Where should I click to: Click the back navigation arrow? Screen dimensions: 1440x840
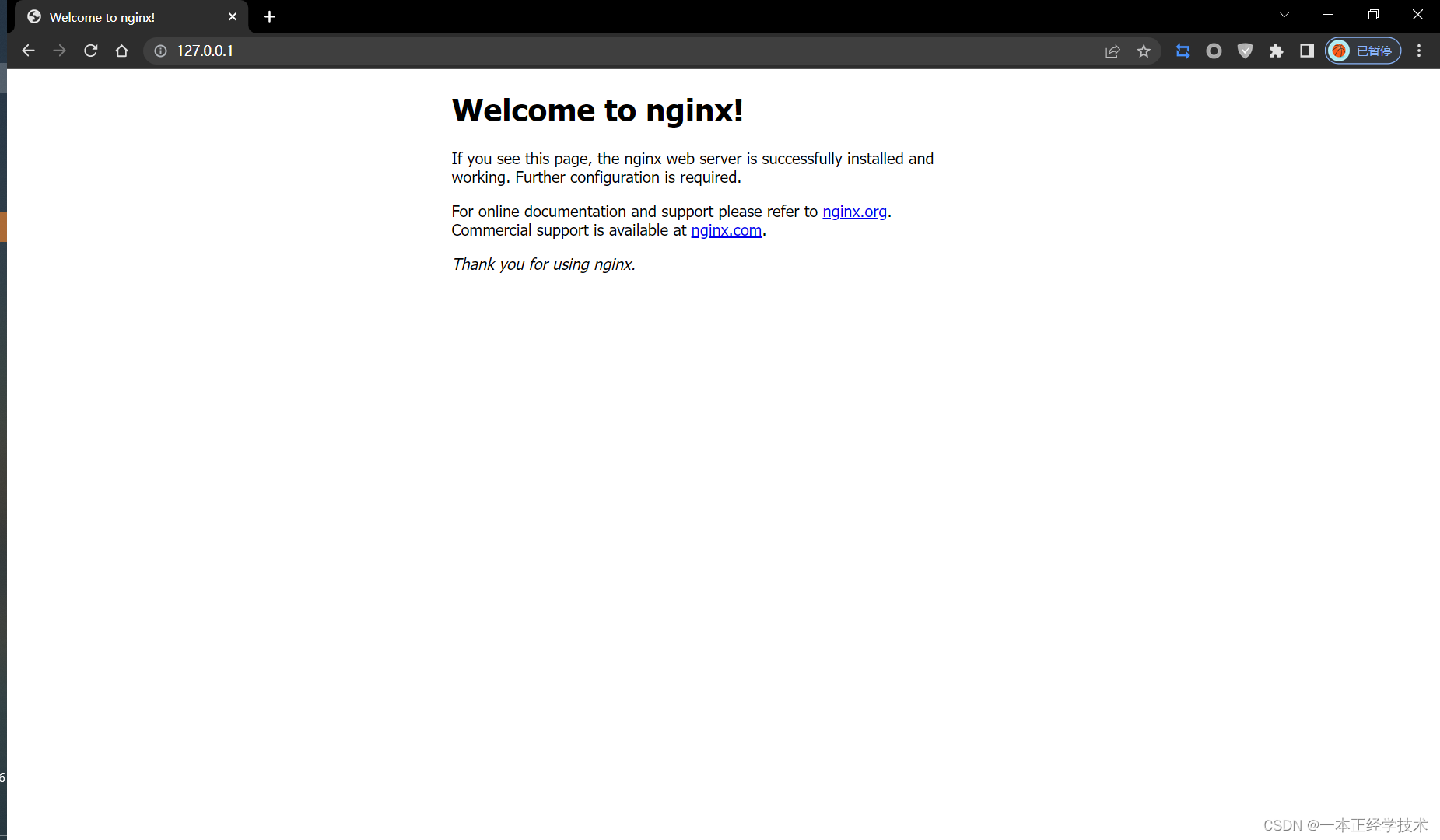pos(29,51)
